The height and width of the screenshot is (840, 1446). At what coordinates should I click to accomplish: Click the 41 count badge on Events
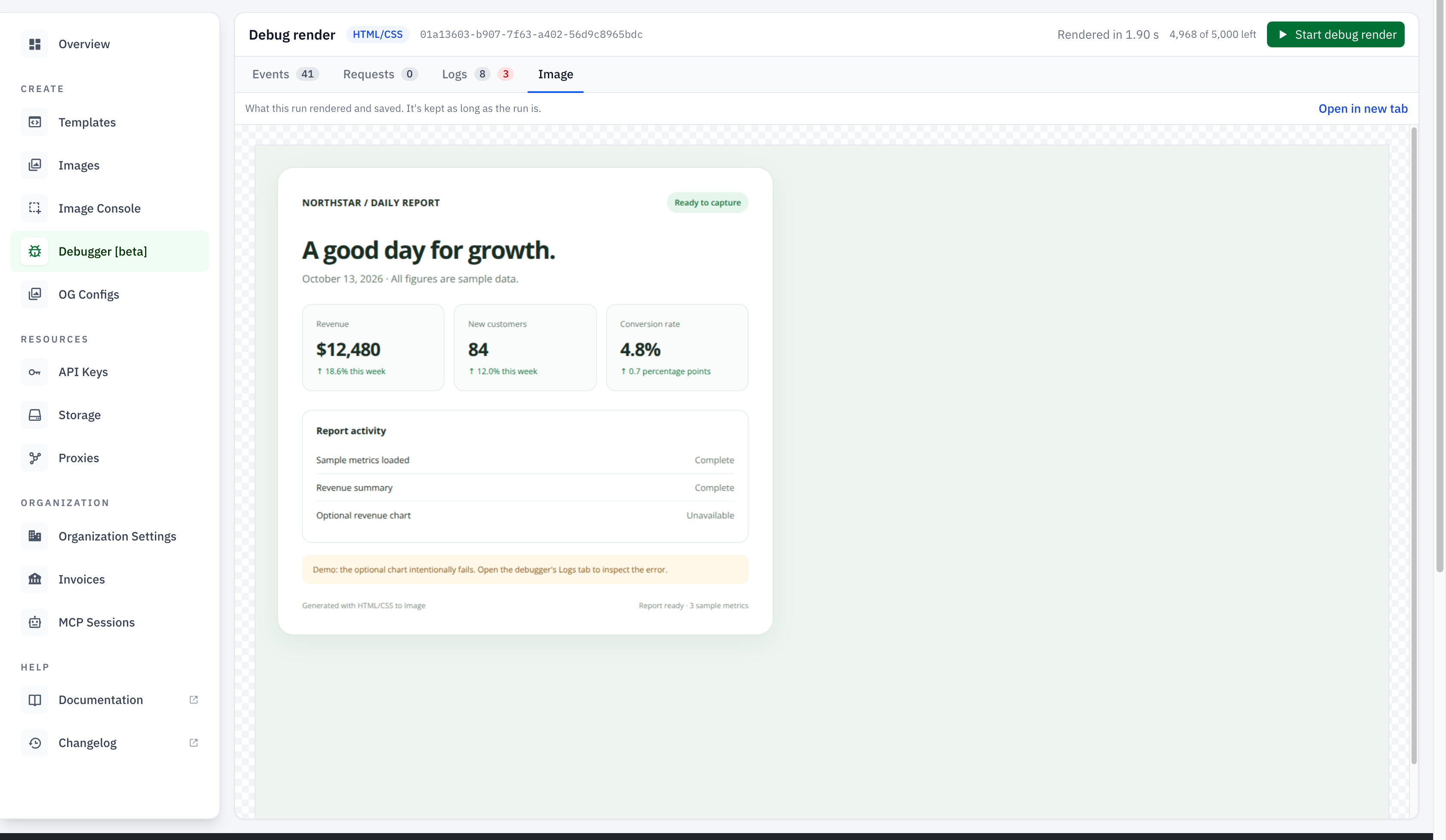coord(308,74)
